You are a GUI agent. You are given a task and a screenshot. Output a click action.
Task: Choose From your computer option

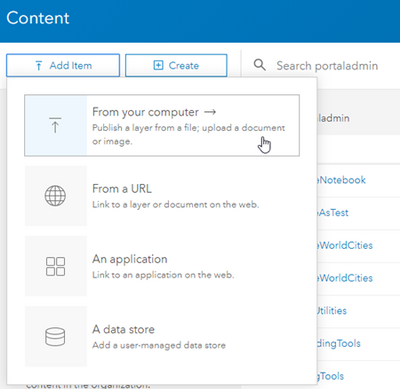point(162,125)
